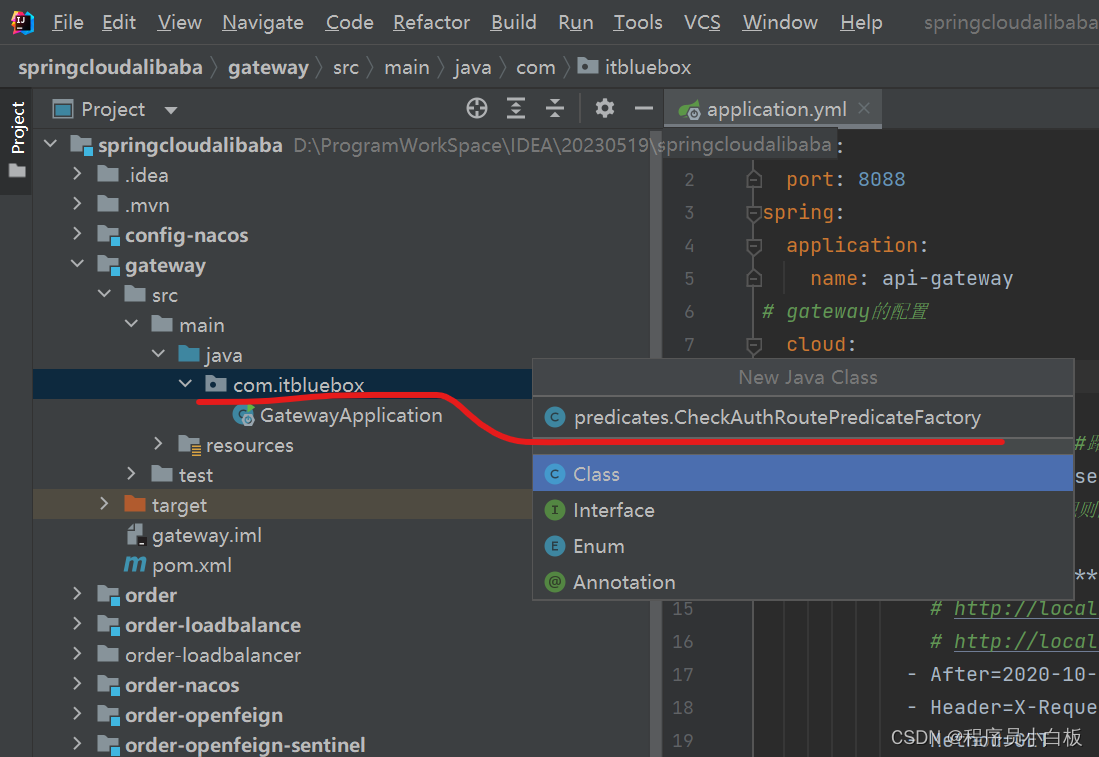Select Interface in New Java Class popup
Image resolution: width=1099 pixels, height=757 pixels.
click(803, 510)
